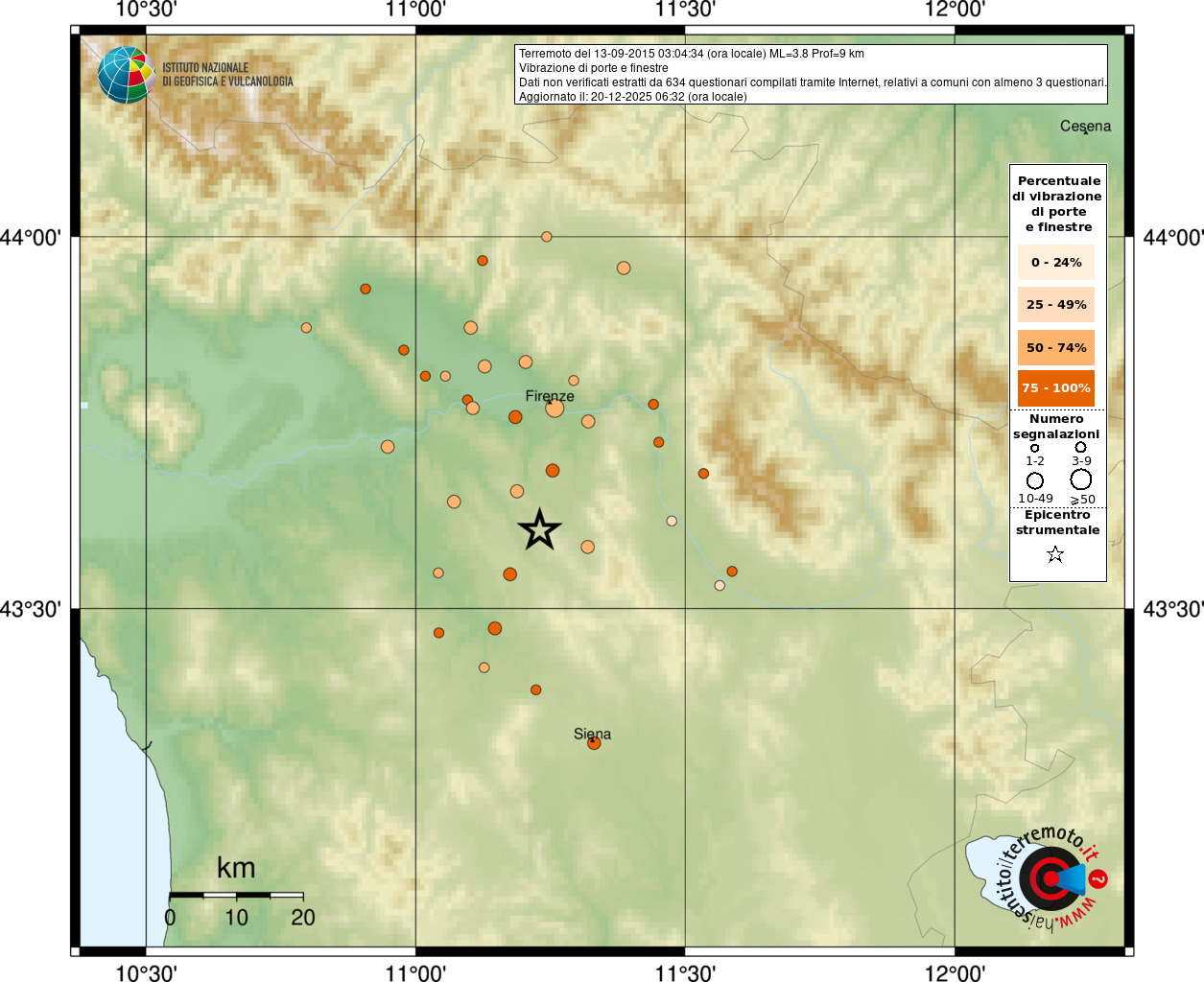Click the Cesena city label
Image resolution: width=1204 pixels, height=982 pixels.
(1085, 126)
